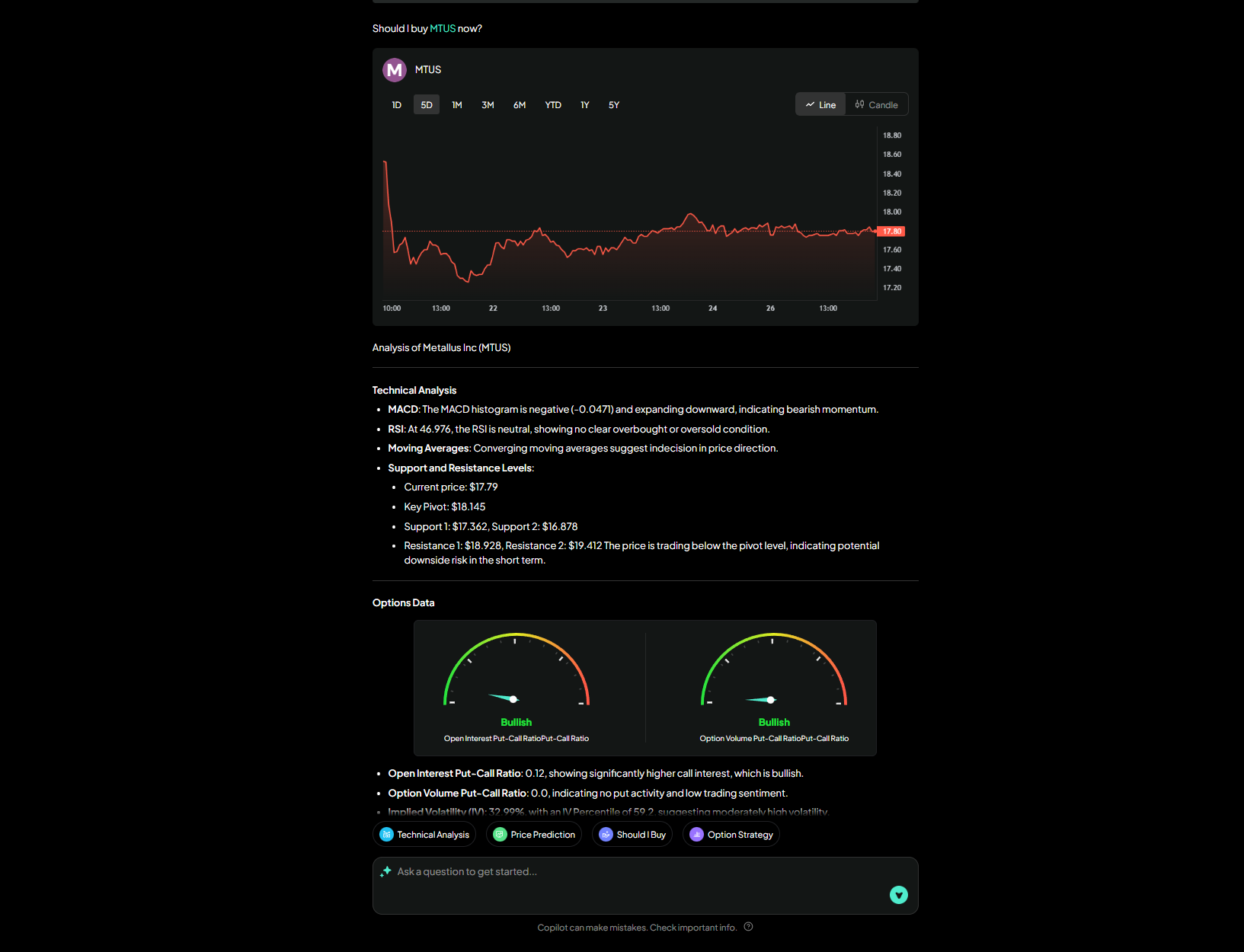This screenshot has height=952, width=1244.
Task: Click the help icon beside the Copilot disclaimer
Action: coord(748,927)
